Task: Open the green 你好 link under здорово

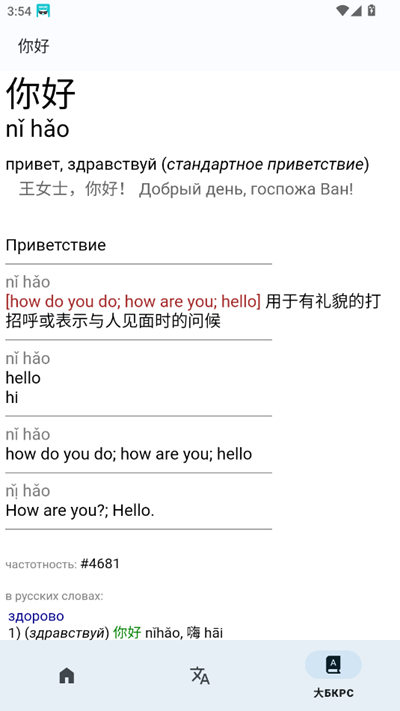Action: (127, 632)
